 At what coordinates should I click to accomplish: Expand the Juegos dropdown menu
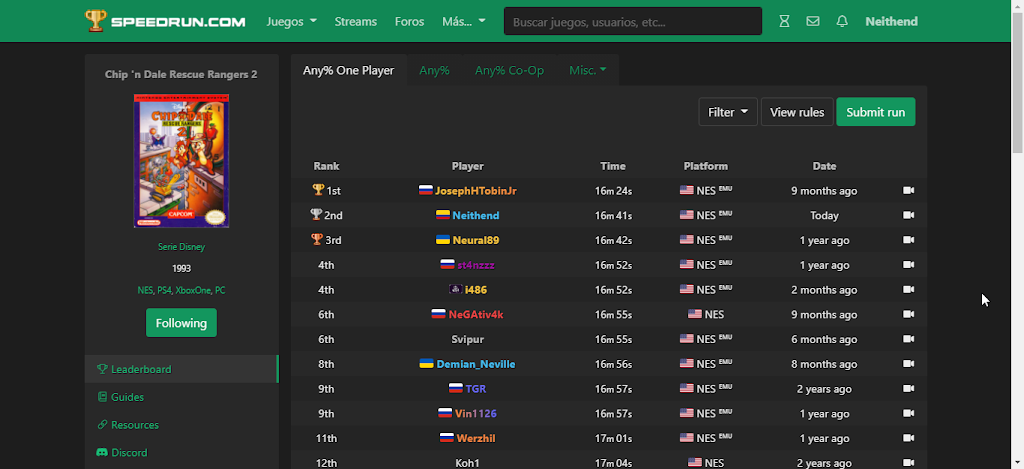[x=291, y=22]
